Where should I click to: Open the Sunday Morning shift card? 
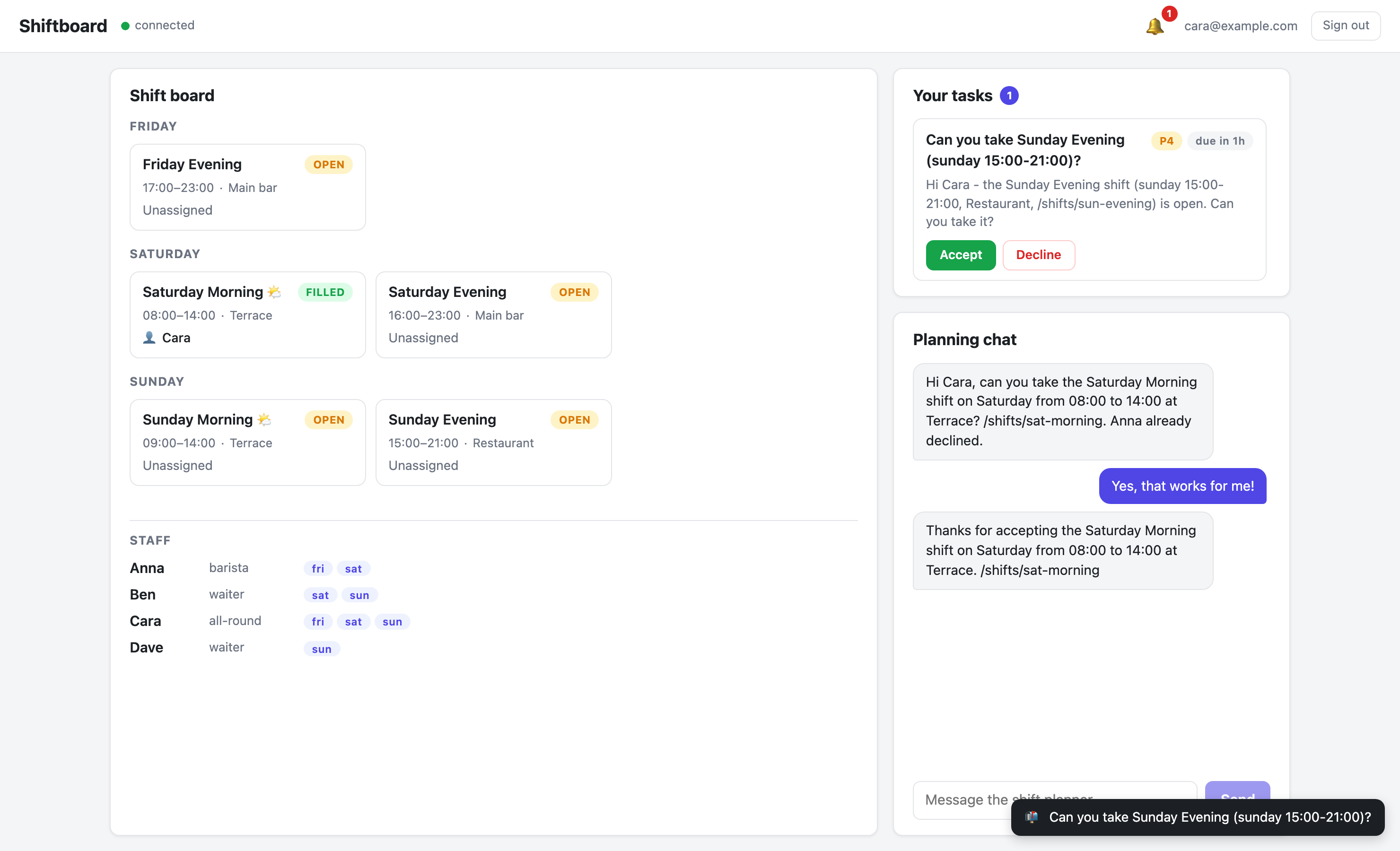248,443
